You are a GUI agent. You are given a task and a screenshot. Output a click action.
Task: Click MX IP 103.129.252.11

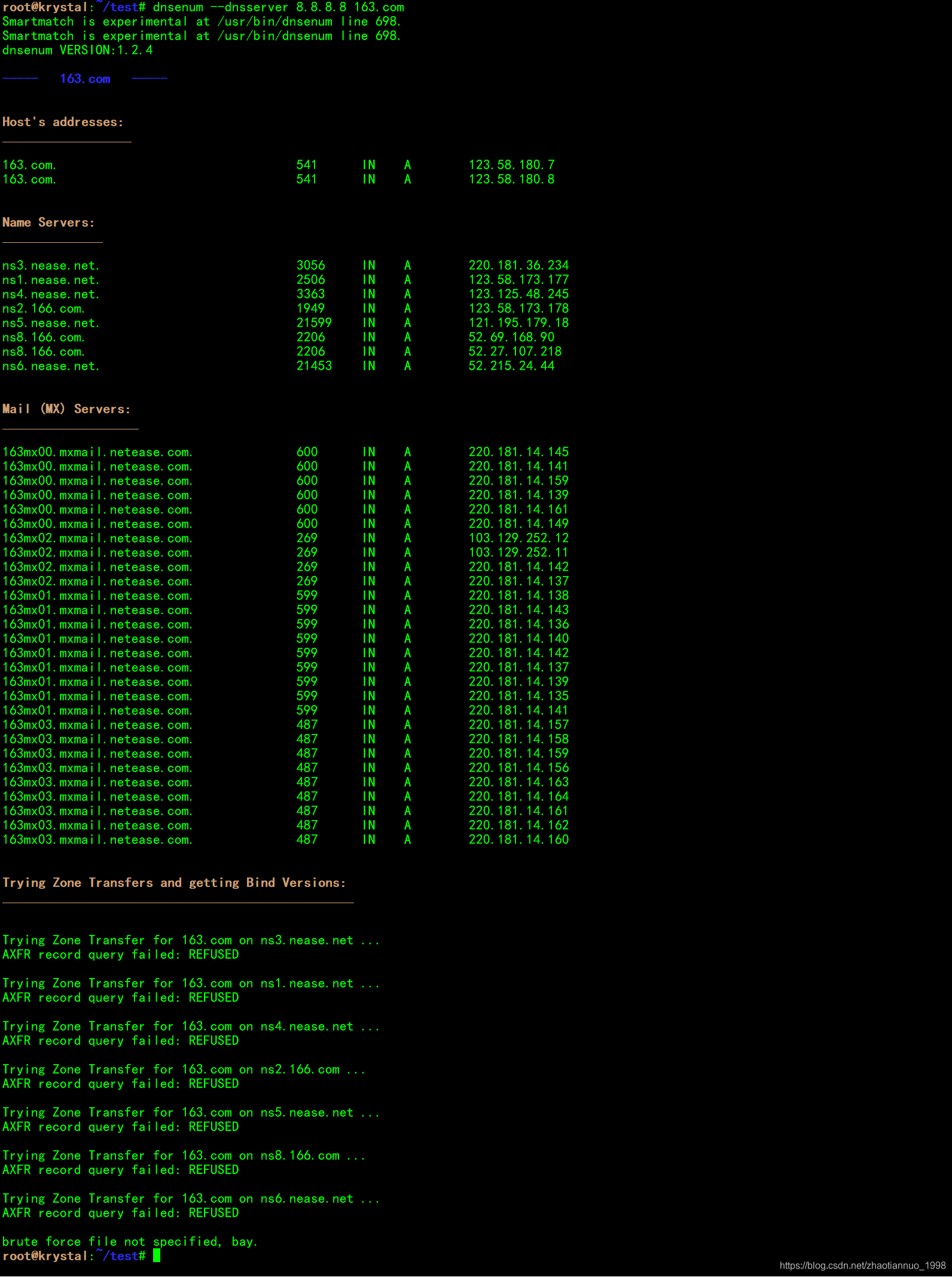tap(518, 553)
